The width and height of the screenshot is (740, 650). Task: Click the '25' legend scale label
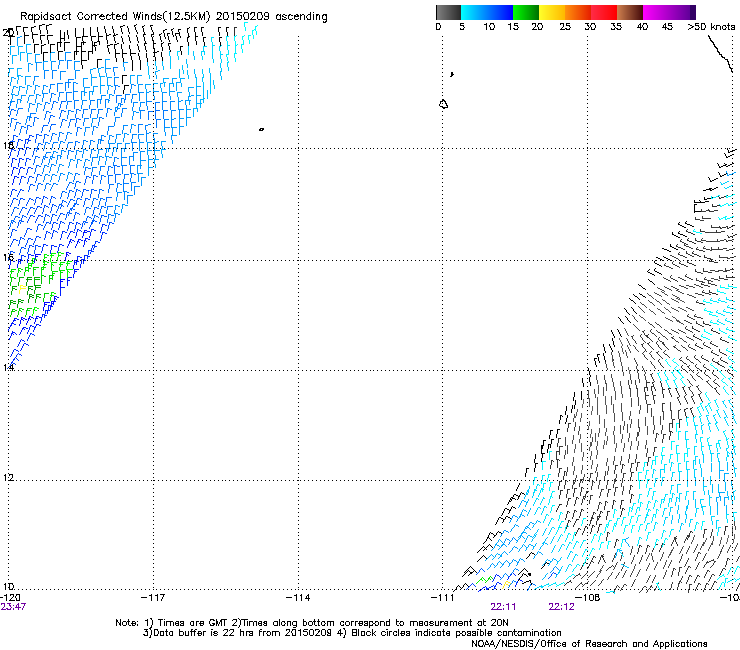(565, 27)
